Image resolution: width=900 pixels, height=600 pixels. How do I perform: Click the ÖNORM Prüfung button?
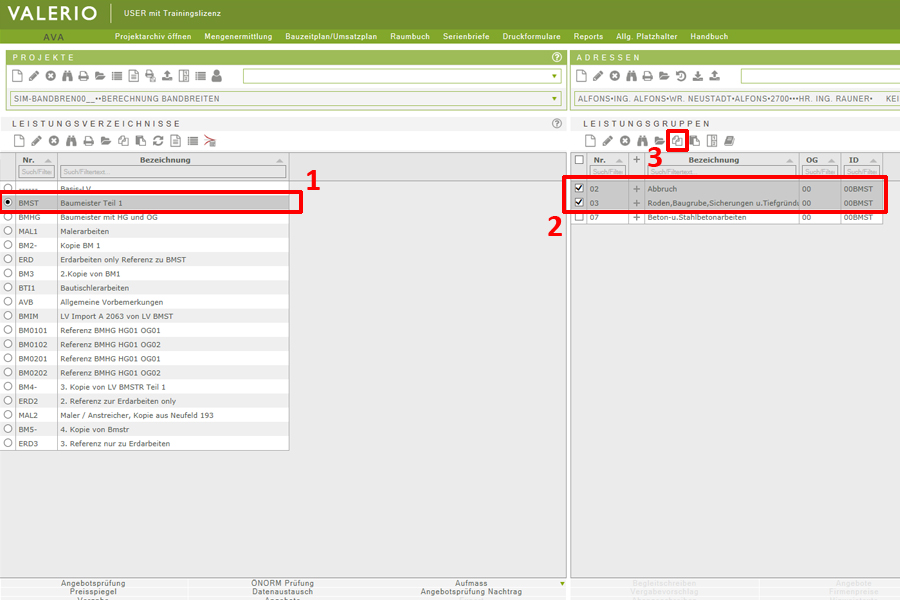(283, 583)
